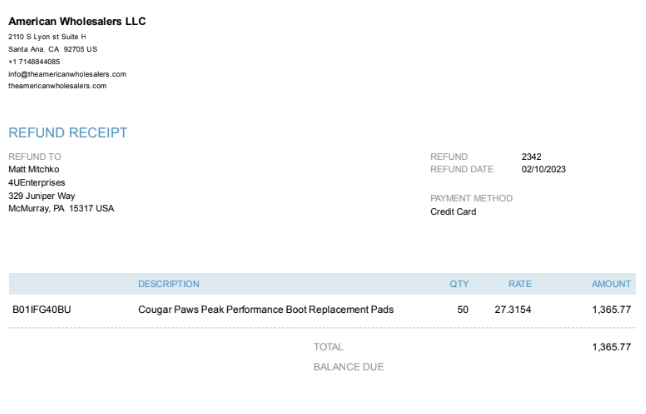The width and height of the screenshot is (646, 414).
Task: Select the refund date 02/10/2023
Action: point(543,169)
